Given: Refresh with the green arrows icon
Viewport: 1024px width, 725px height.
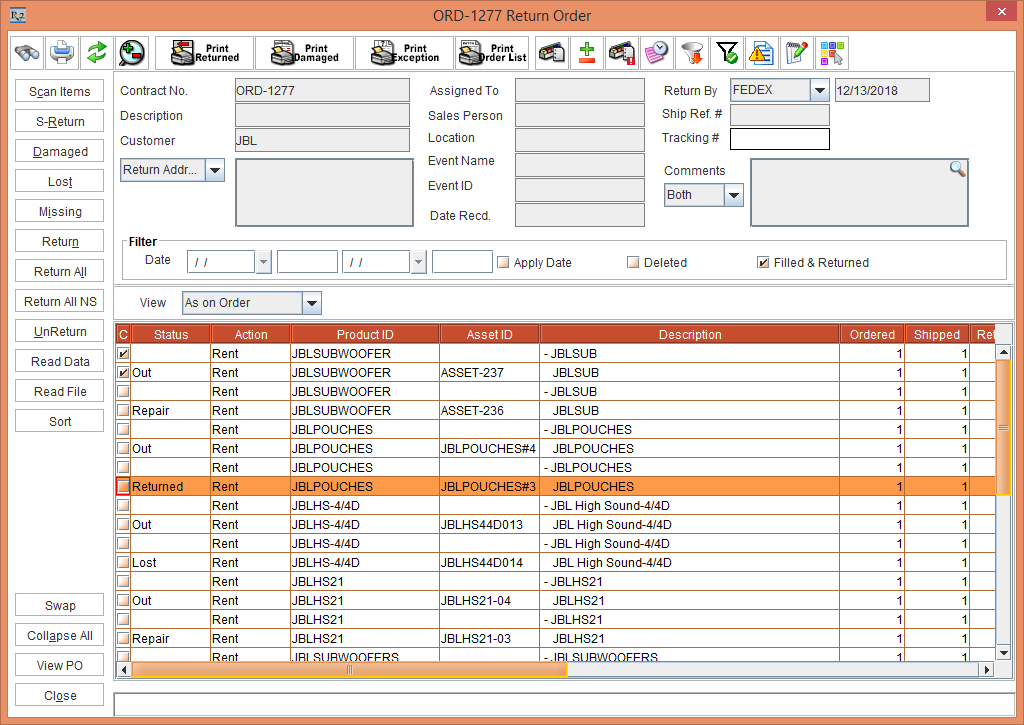Looking at the screenshot, I should point(96,52).
